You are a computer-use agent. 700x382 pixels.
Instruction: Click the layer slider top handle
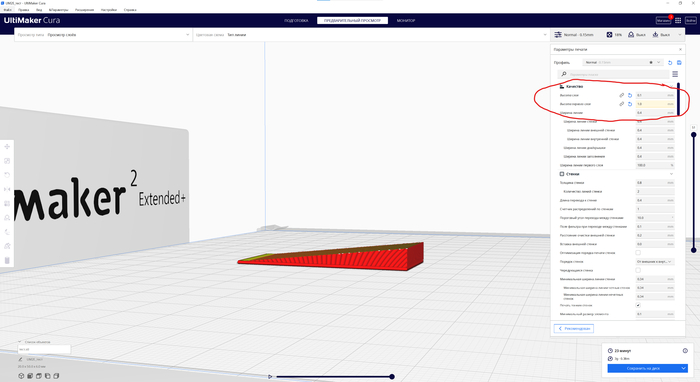694,134
